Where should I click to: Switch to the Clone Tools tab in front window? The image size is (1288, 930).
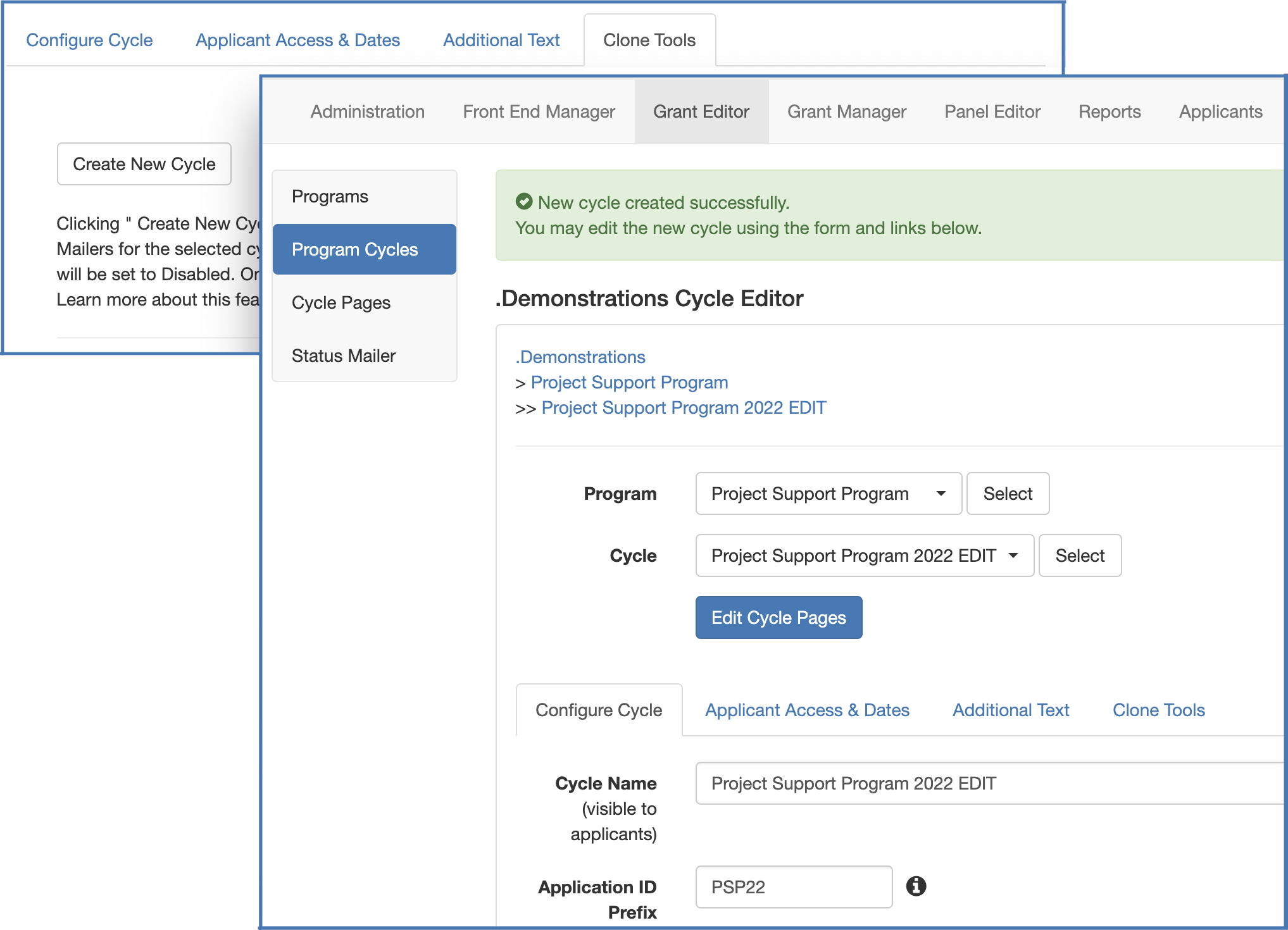point(1158,710)
